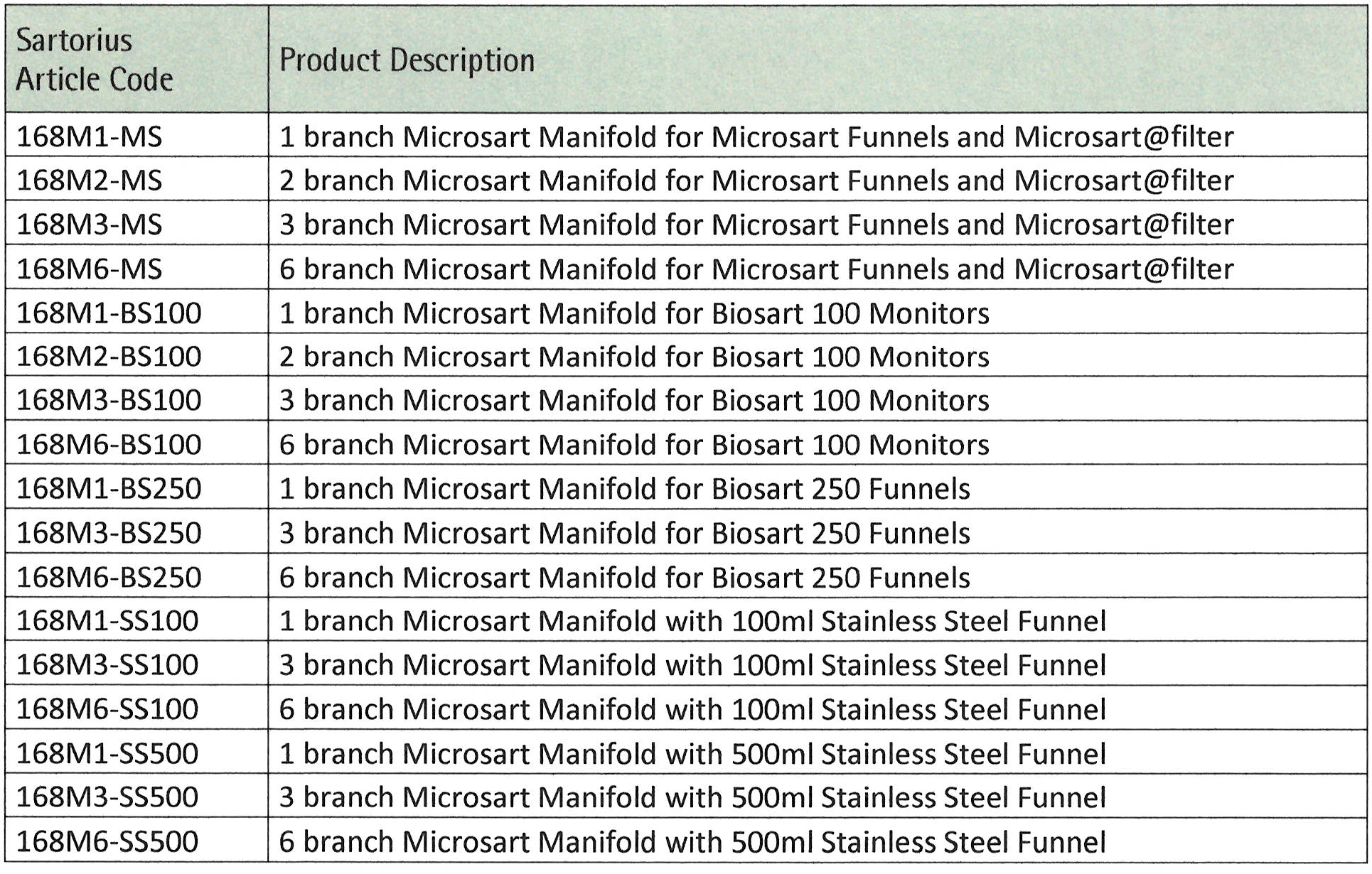This screenshot has height=874, width=1372.
Task: Select the 168M6-MS code cell
Action: point(90,269)
